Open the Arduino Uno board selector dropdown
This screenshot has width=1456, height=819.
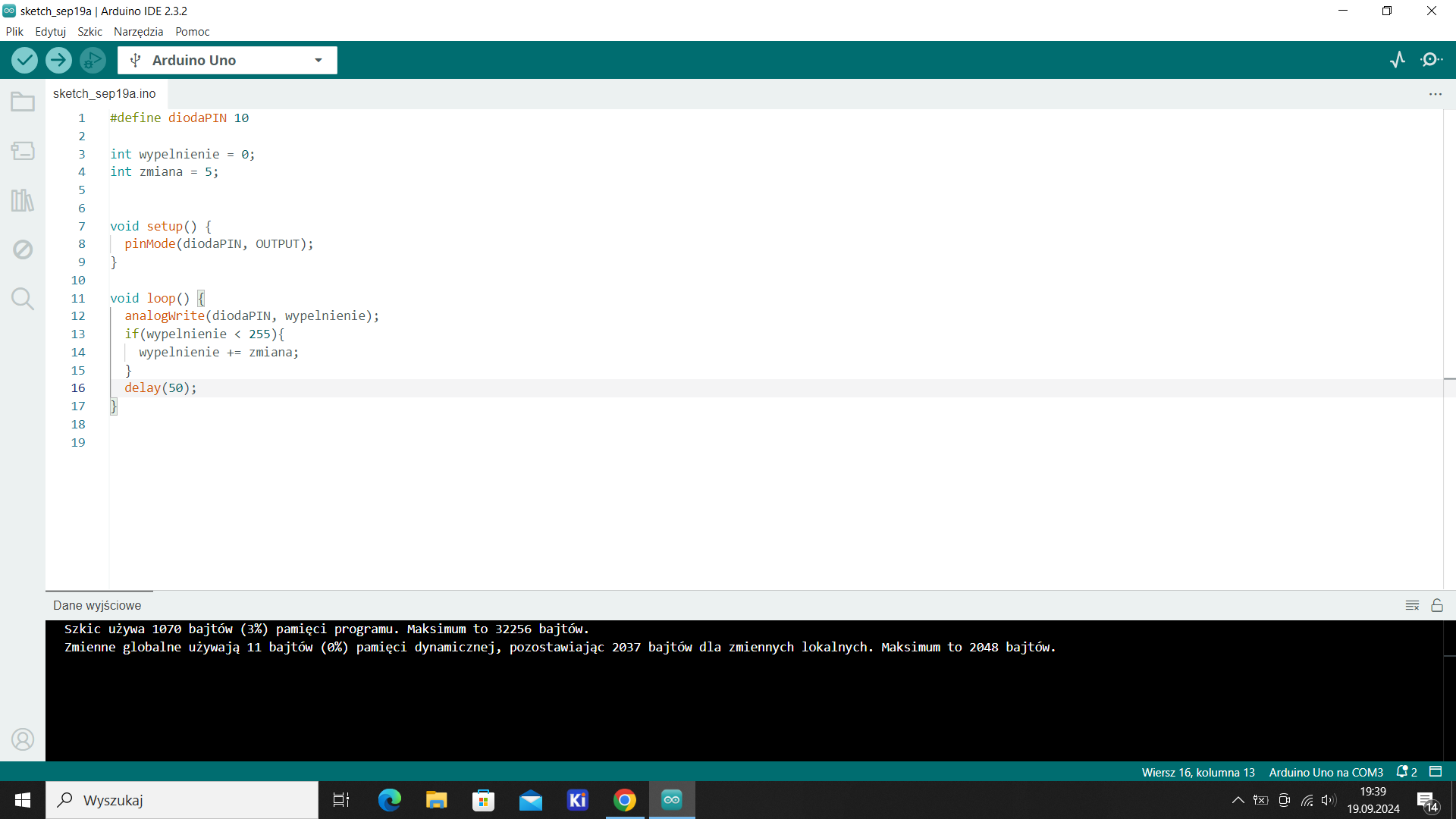coord(227,60)
